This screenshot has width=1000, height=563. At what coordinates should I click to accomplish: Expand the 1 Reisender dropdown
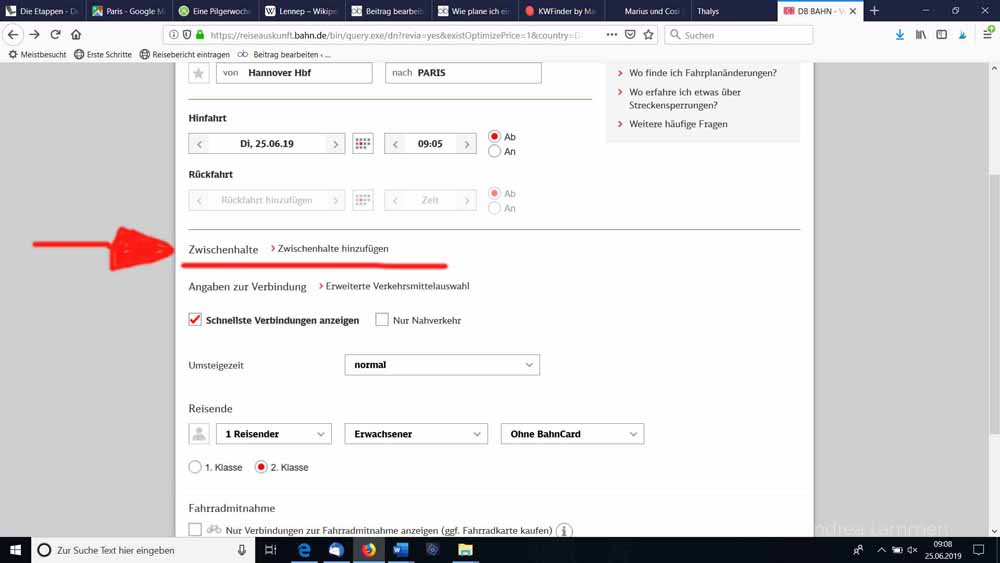274,434
